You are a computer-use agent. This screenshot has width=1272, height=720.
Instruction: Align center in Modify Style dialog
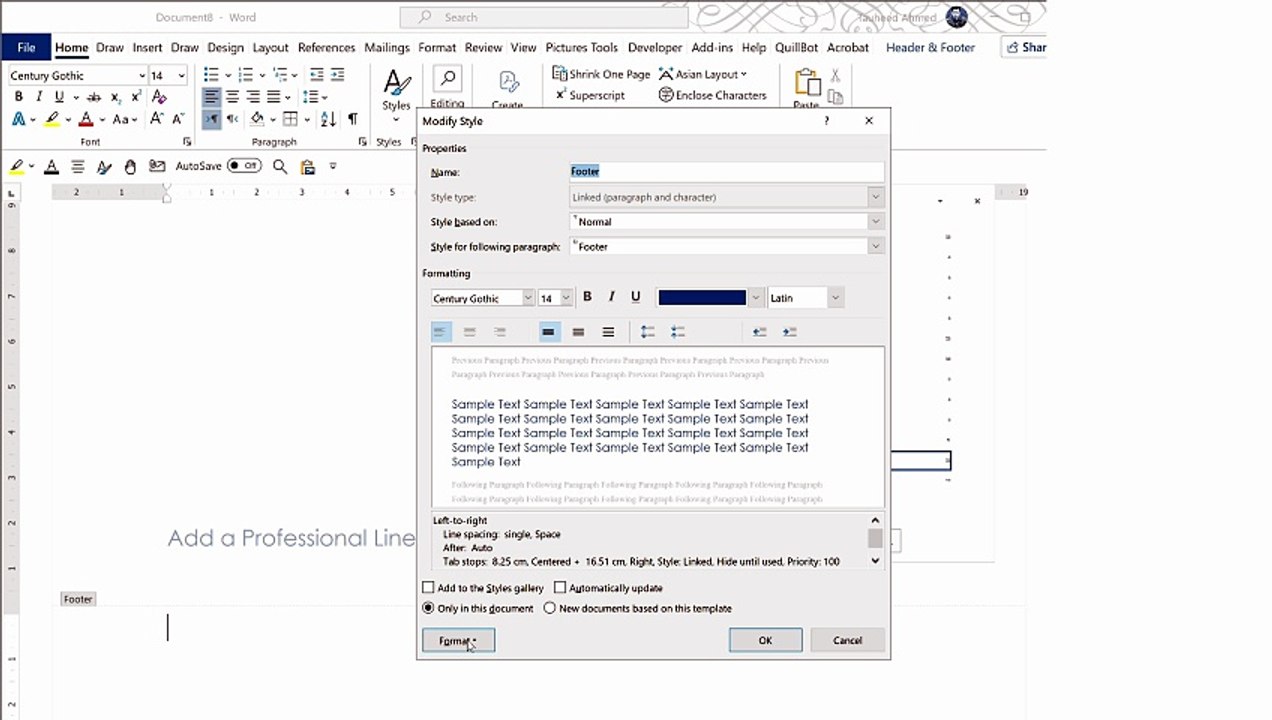point(470,332)
